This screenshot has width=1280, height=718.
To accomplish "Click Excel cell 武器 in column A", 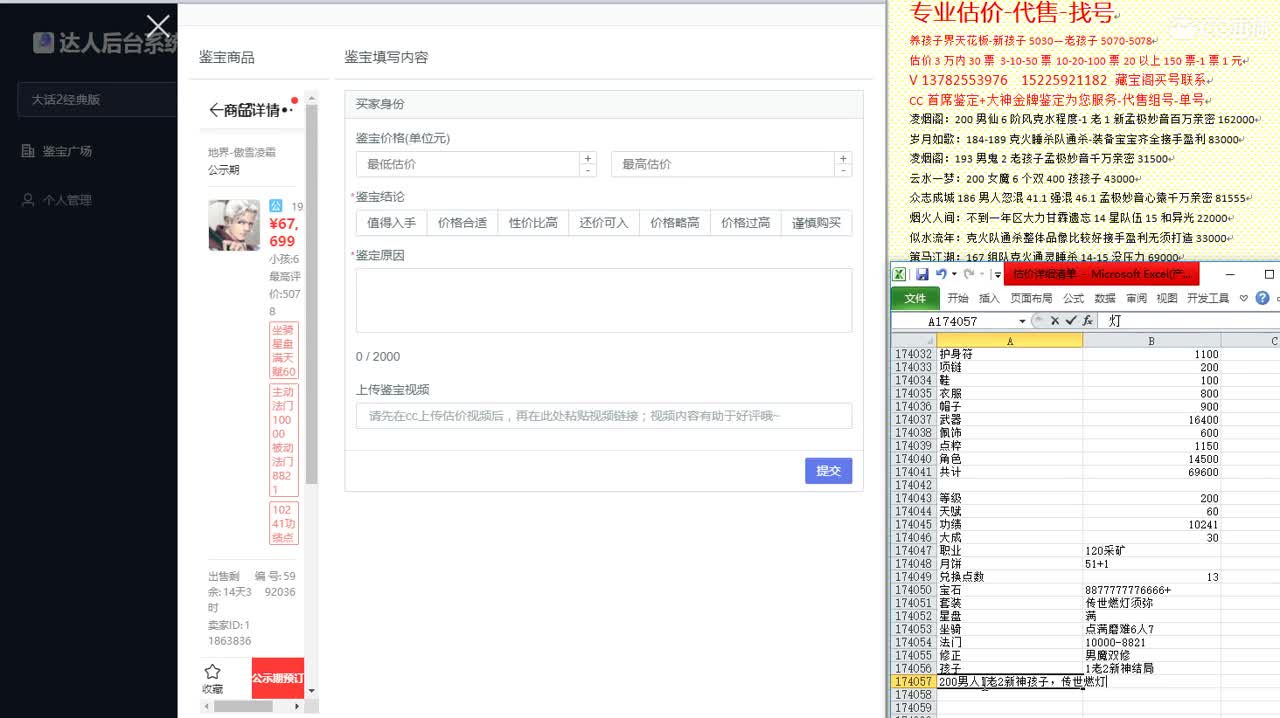I will coord(1009,420).
